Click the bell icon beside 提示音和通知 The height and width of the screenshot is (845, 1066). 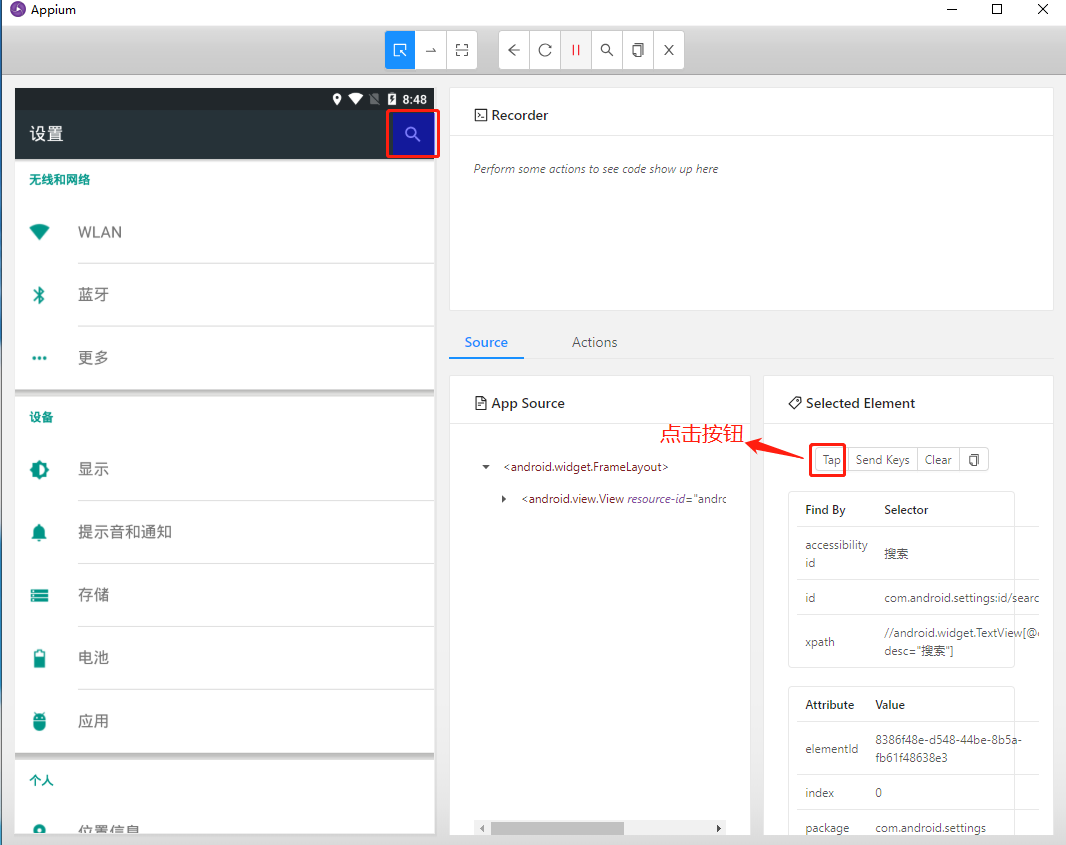click(x=39, y=532)
